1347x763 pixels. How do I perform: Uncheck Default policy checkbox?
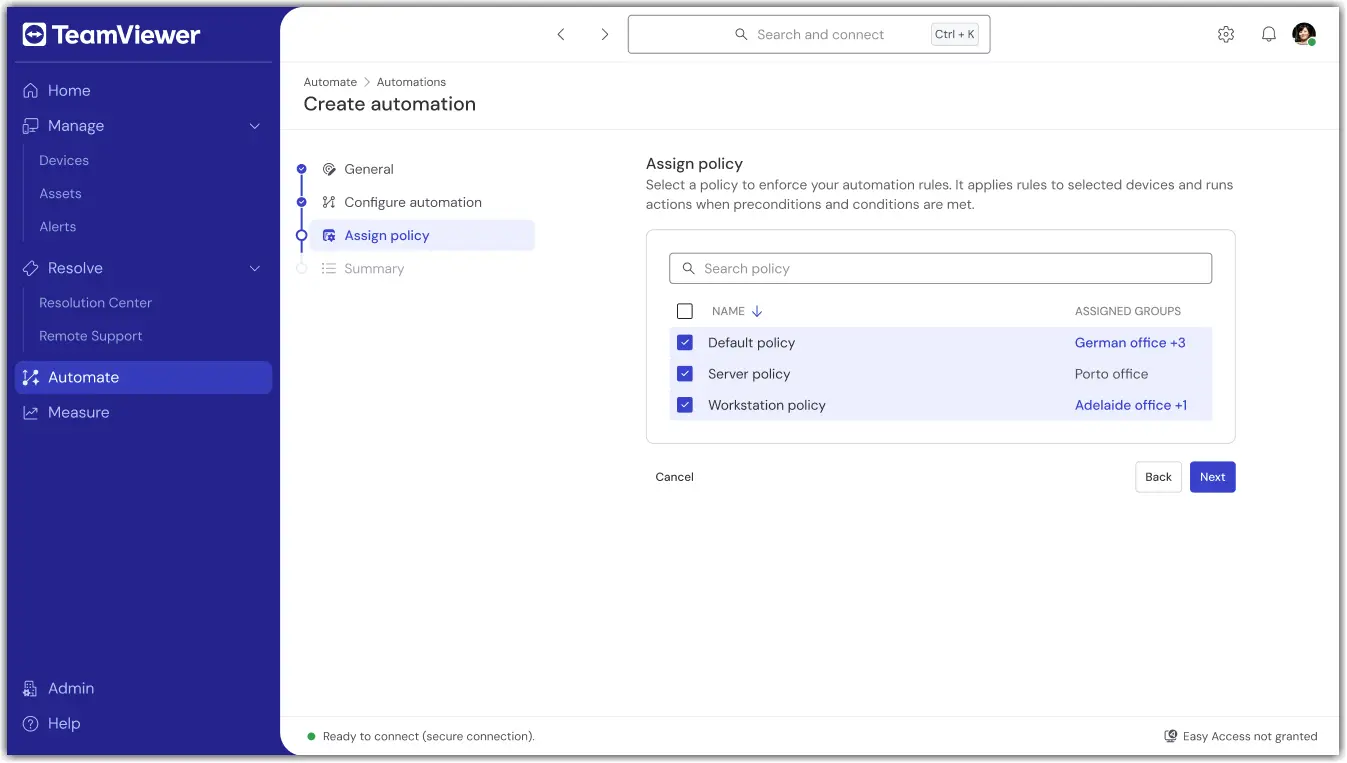685,342
